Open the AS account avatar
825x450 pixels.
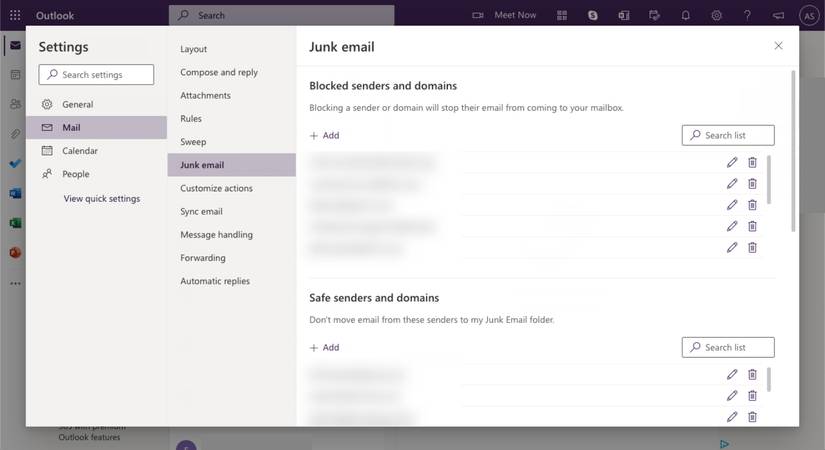(809, 16)
